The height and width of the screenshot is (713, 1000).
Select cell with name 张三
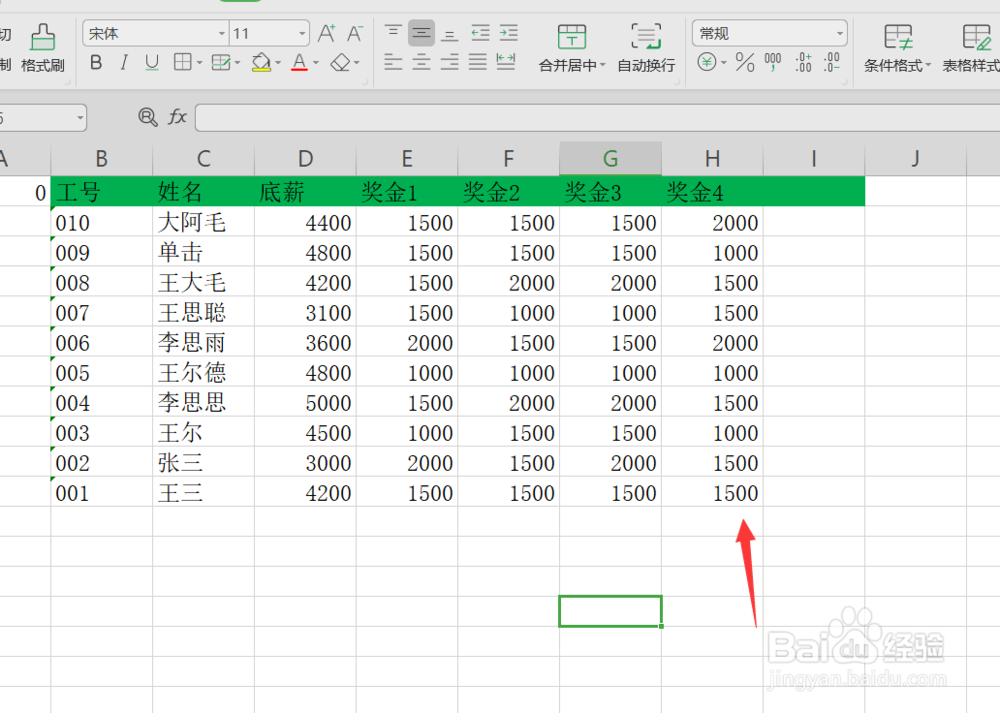coord(203,462)
